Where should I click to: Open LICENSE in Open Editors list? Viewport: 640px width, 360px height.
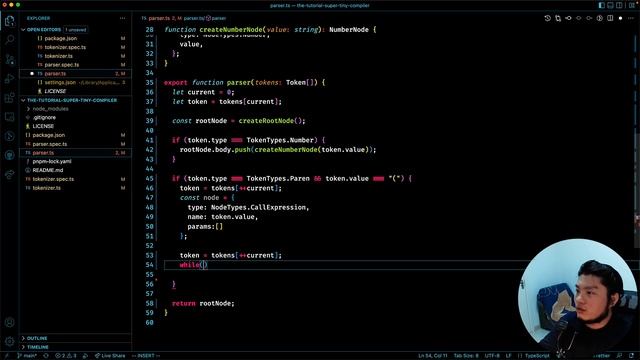click(x=55, y=91)
